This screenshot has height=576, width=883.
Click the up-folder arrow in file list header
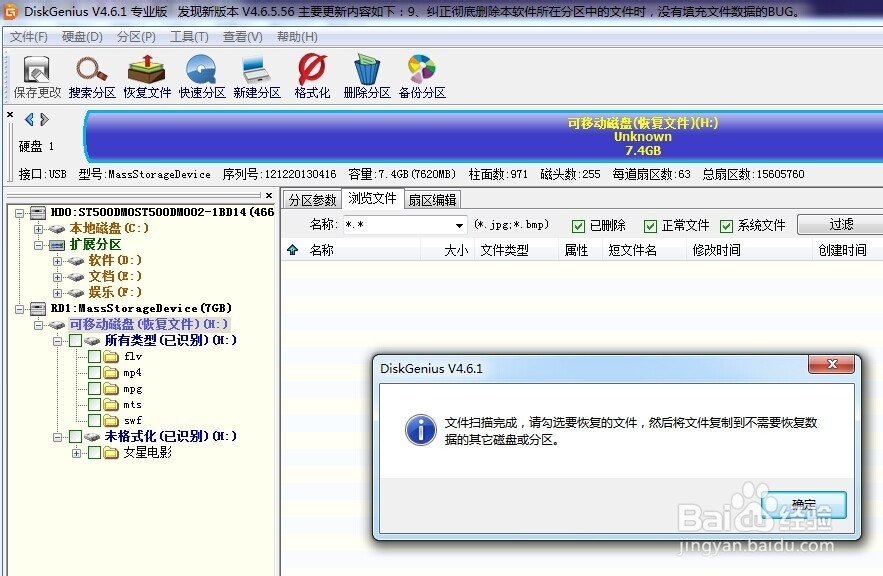pyautogui.click(x=293, y=249)
